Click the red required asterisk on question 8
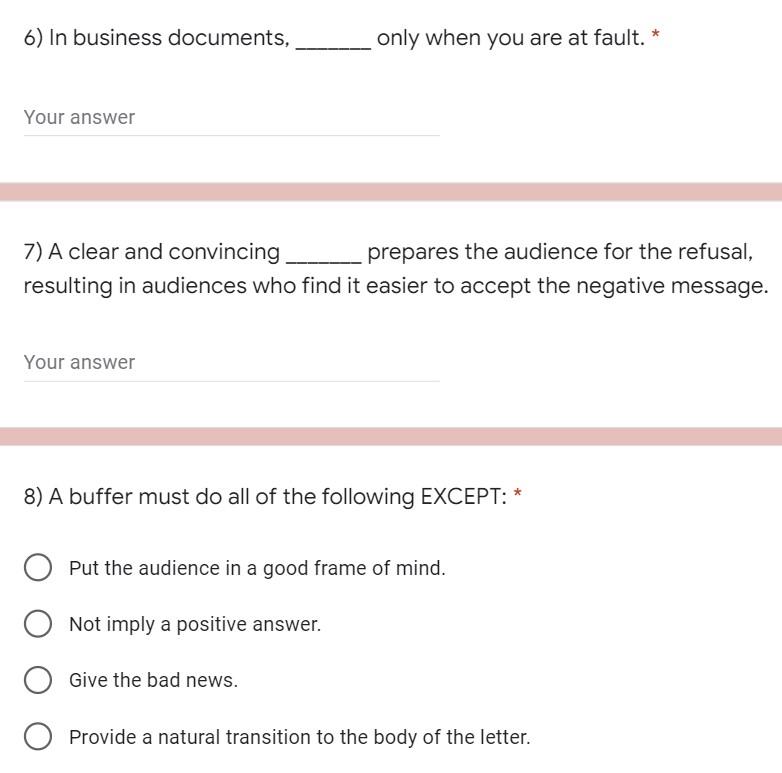Viewport: 782px width, 773px height. click(x=518, y=495)
